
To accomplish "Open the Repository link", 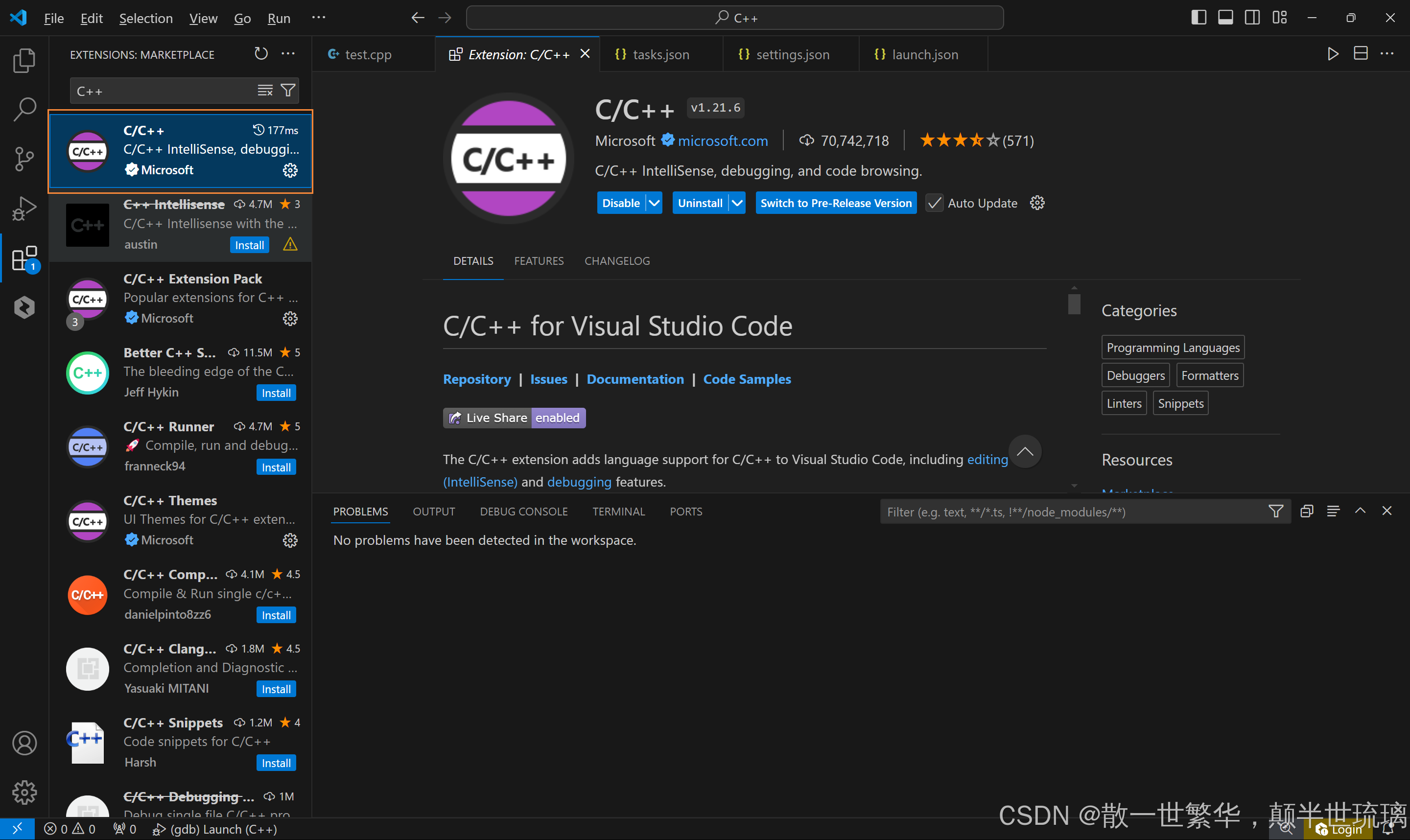I will click(x=476, y=379).
